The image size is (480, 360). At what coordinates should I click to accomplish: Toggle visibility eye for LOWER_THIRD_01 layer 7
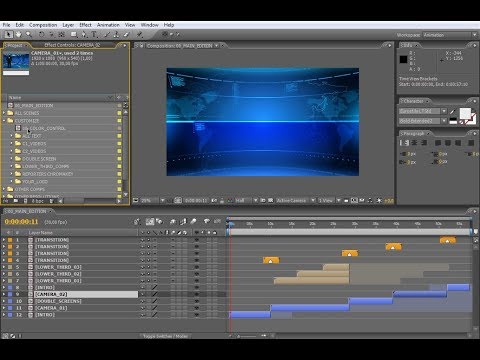[x=197, y=281]
